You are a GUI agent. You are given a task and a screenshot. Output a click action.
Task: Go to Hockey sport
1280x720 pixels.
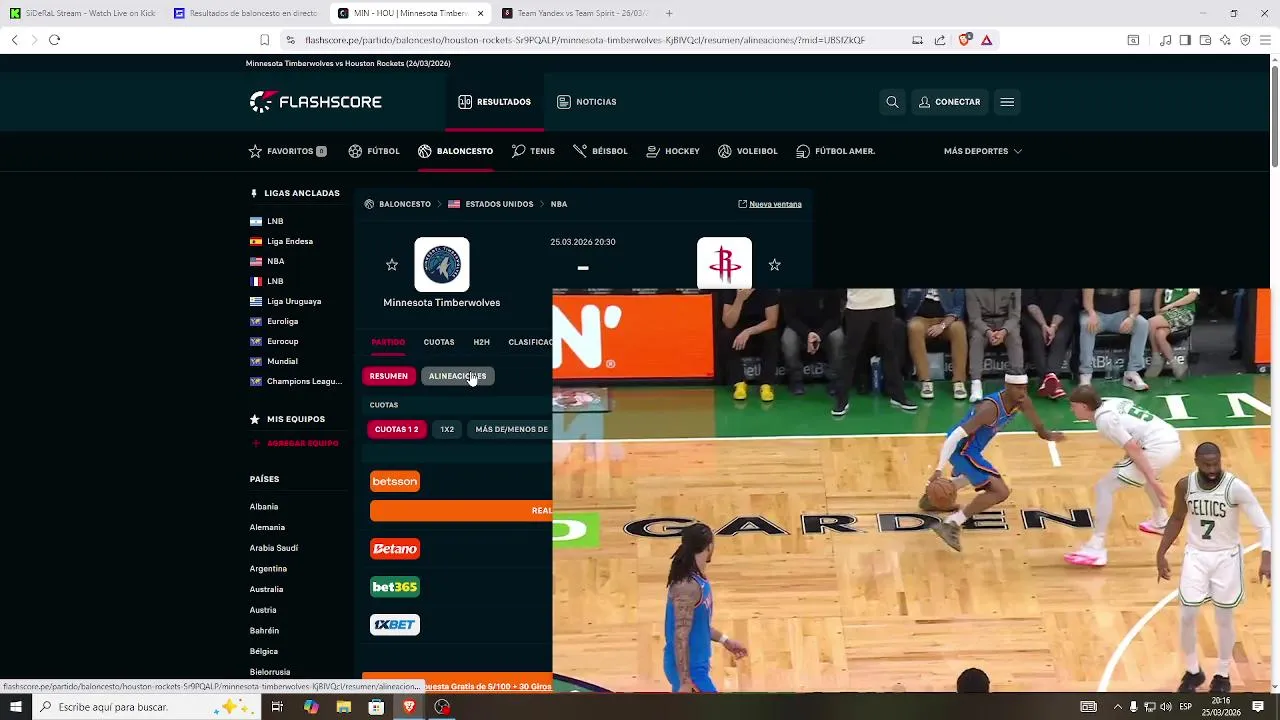tap(673, 151)
